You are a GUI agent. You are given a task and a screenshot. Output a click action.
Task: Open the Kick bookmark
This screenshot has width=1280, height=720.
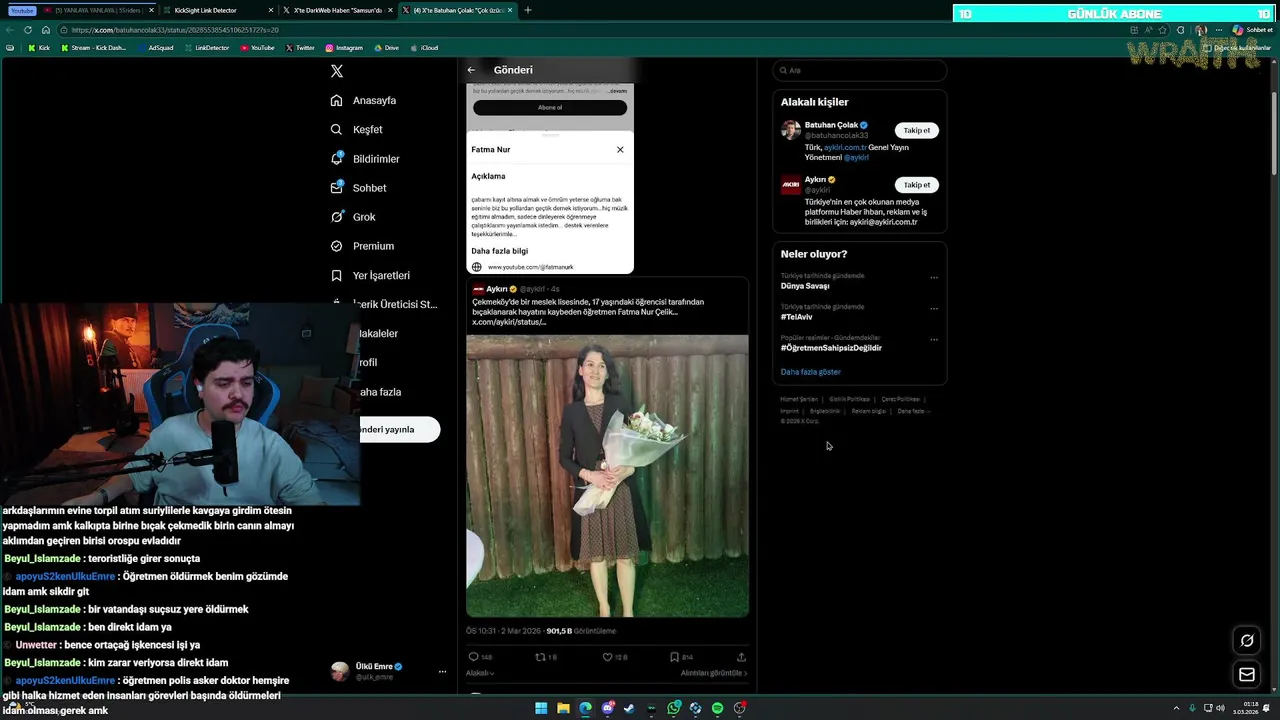pyautogui.click(x=39, y=48)
